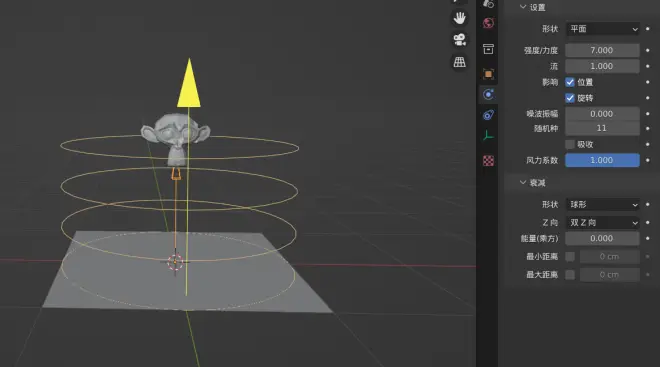
Task: Toggle the camera view icon
Action: tap(460, 40)
